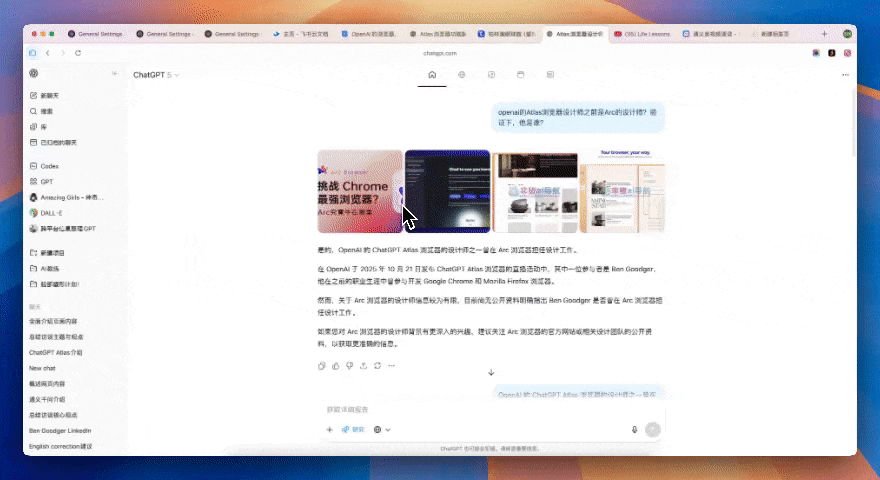The width and height of the screenshot is (880, 480).
Task: Click the regenerate response icon
Action: pos(377,366)
